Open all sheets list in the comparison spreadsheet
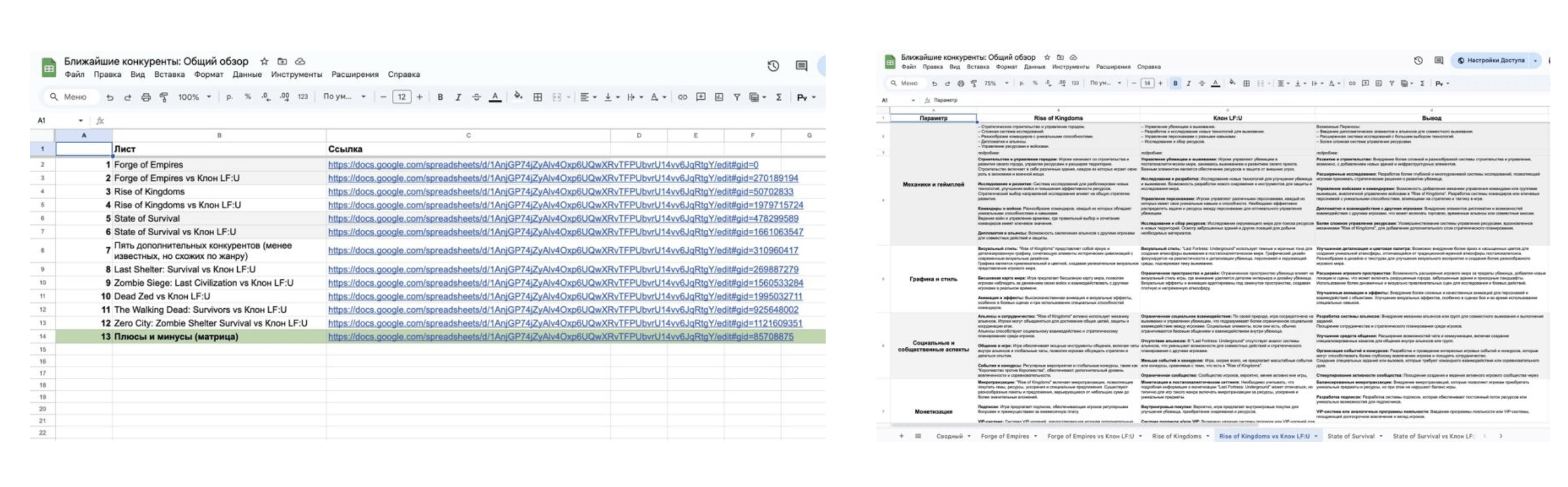The image size is (1568, 487). tap(918, 436)
